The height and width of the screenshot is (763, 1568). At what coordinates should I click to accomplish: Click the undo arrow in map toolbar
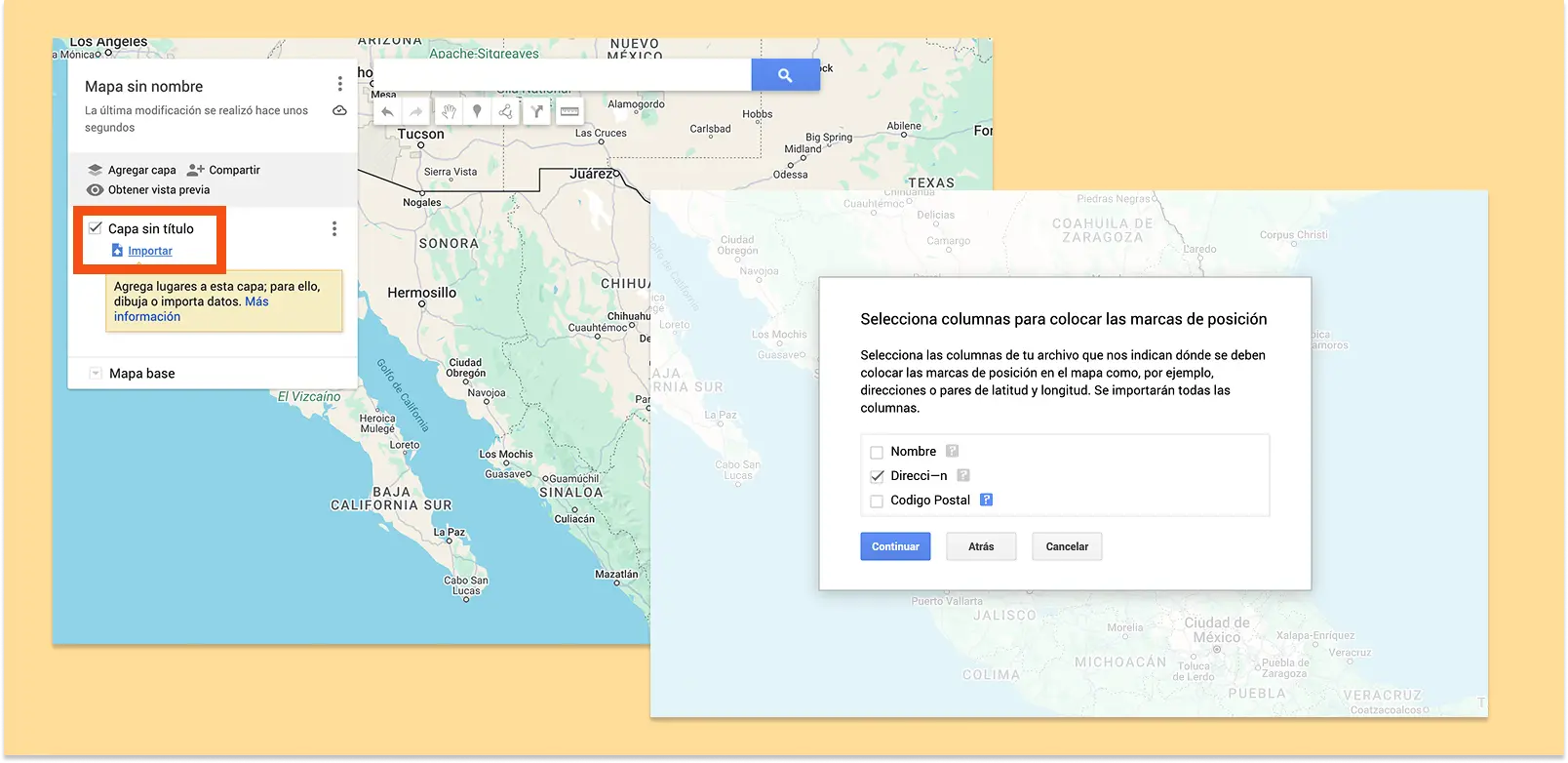coord(387,111)
